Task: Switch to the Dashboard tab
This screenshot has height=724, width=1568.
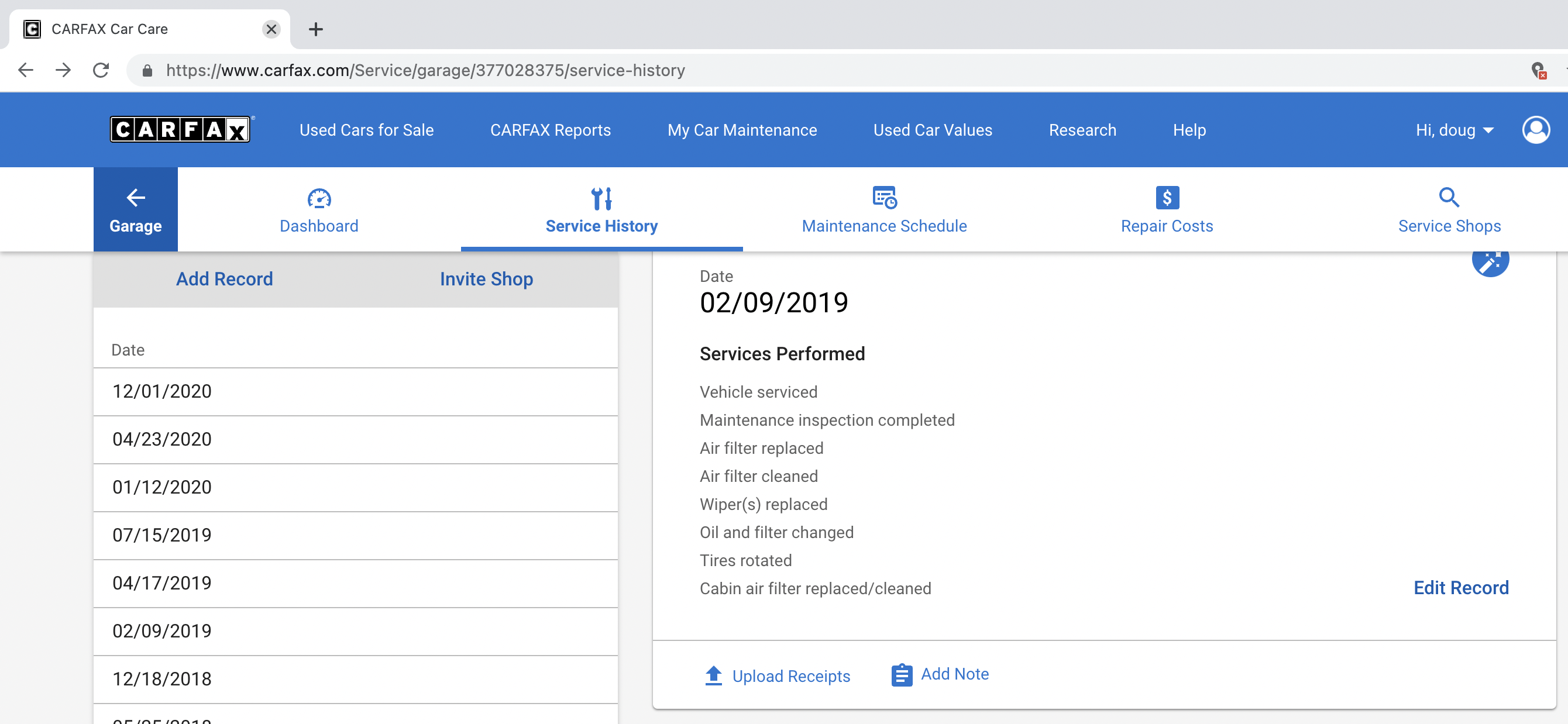Action: tap(319, 209)
